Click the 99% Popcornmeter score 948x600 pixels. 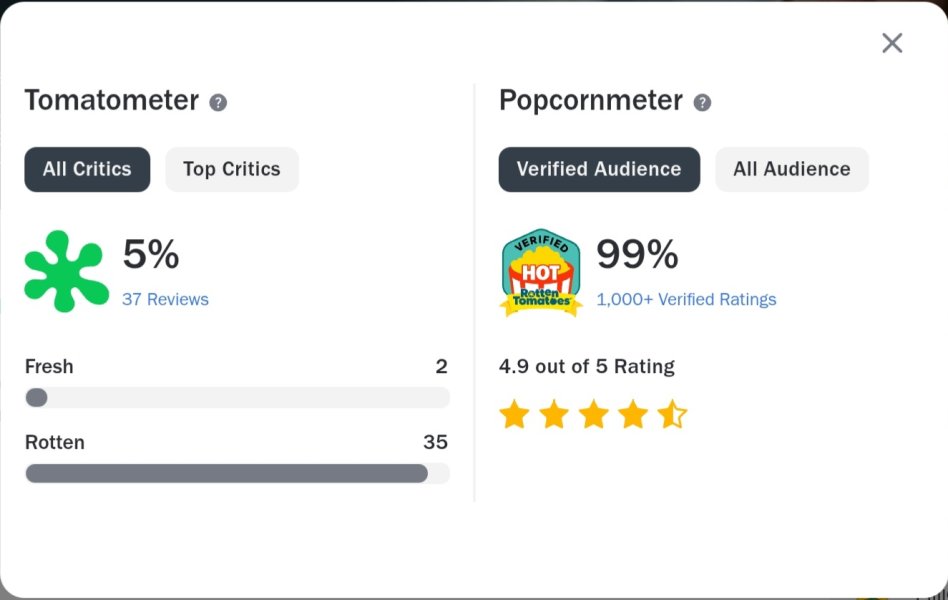pos(637,255)
